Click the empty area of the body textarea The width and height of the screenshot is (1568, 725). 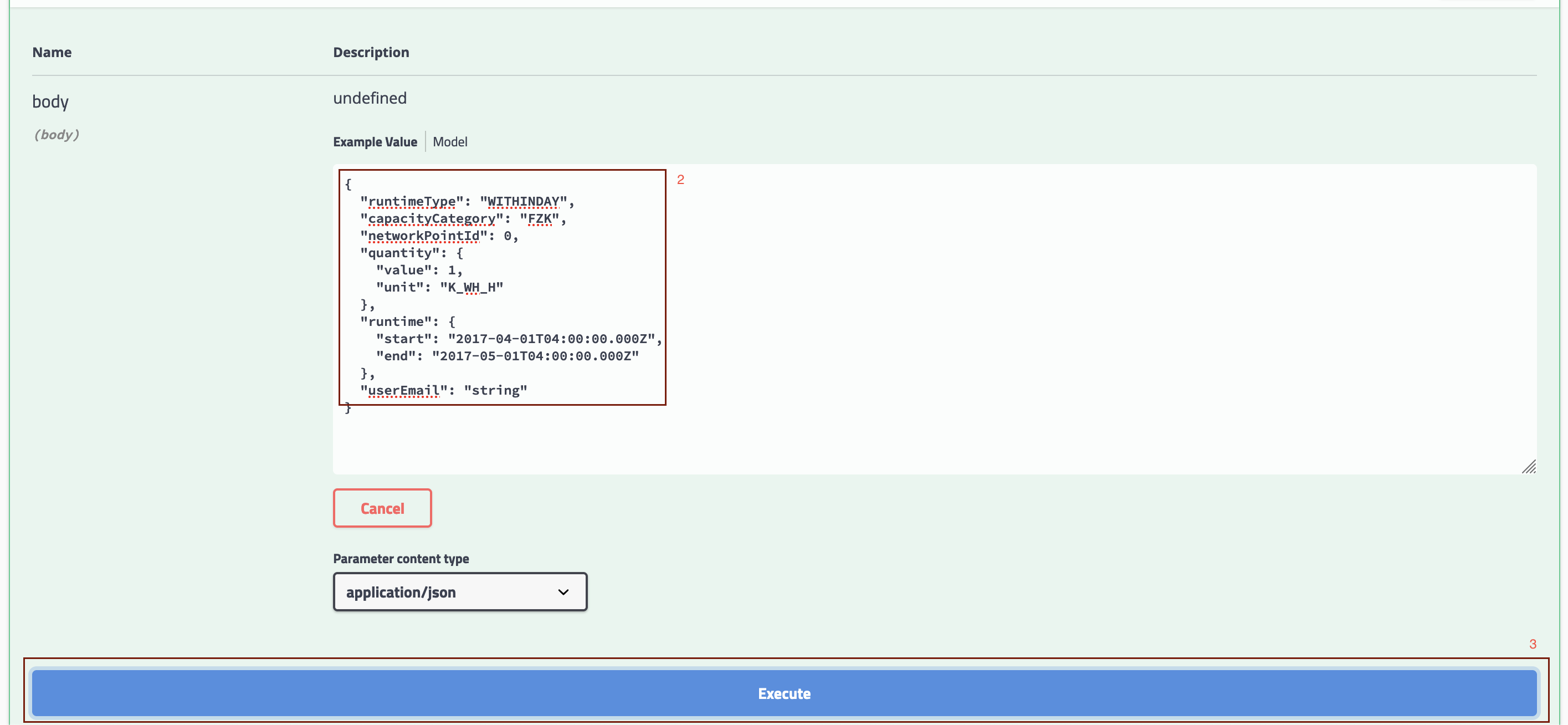(x=1035, y=316)
